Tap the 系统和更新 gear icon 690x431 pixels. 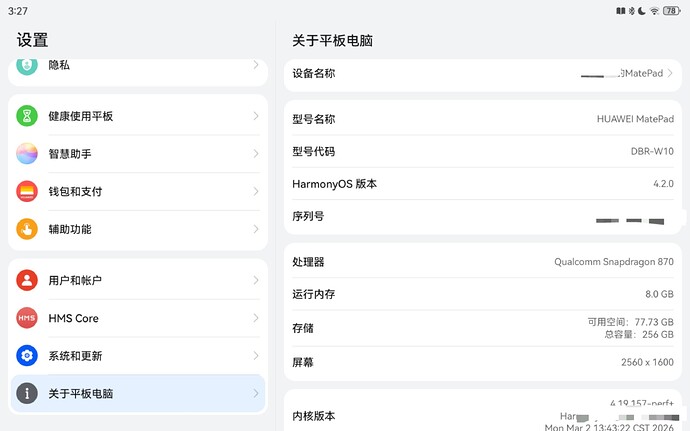pyautogui.click(x=27, y=355)
